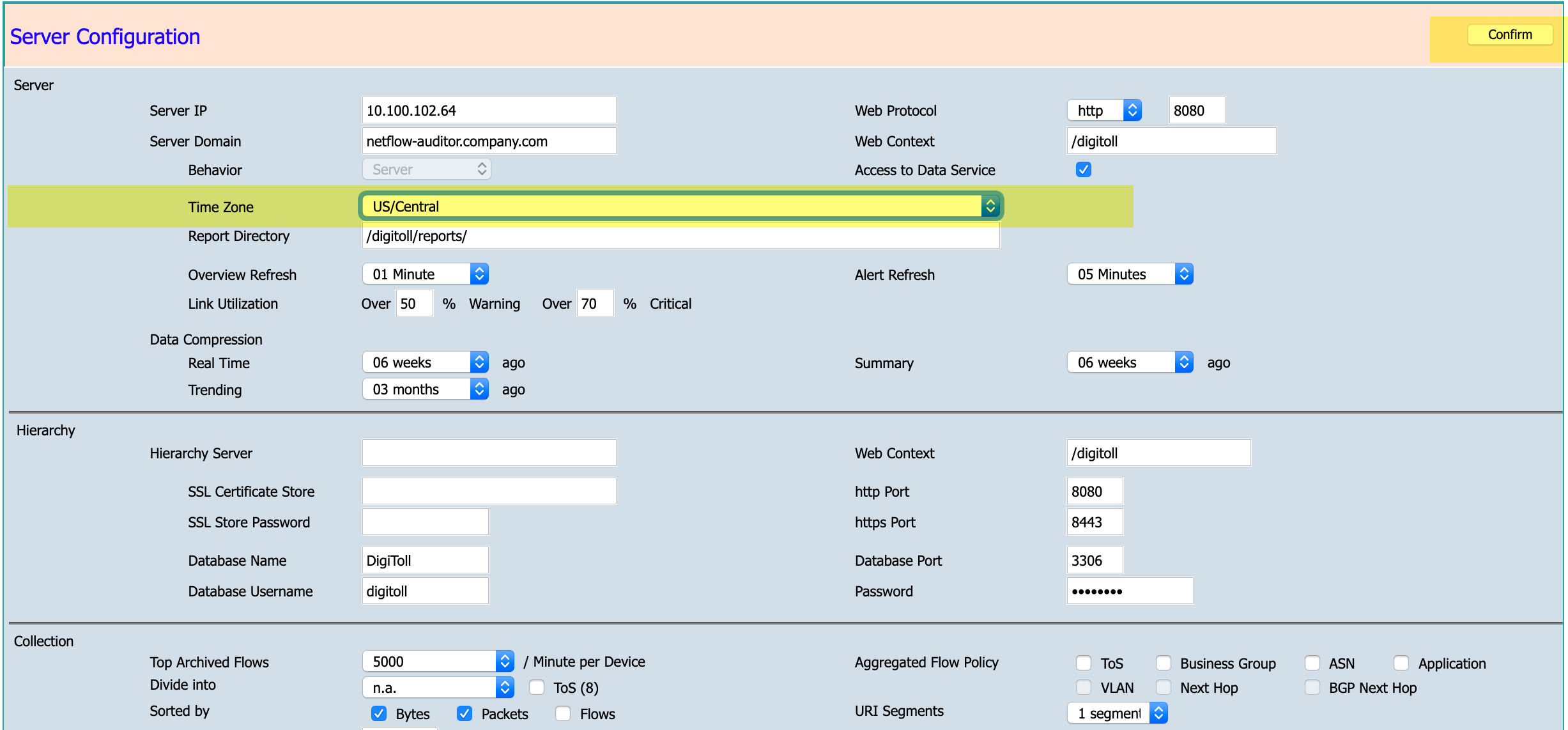Edit the Server IP field

click(489, 110)
